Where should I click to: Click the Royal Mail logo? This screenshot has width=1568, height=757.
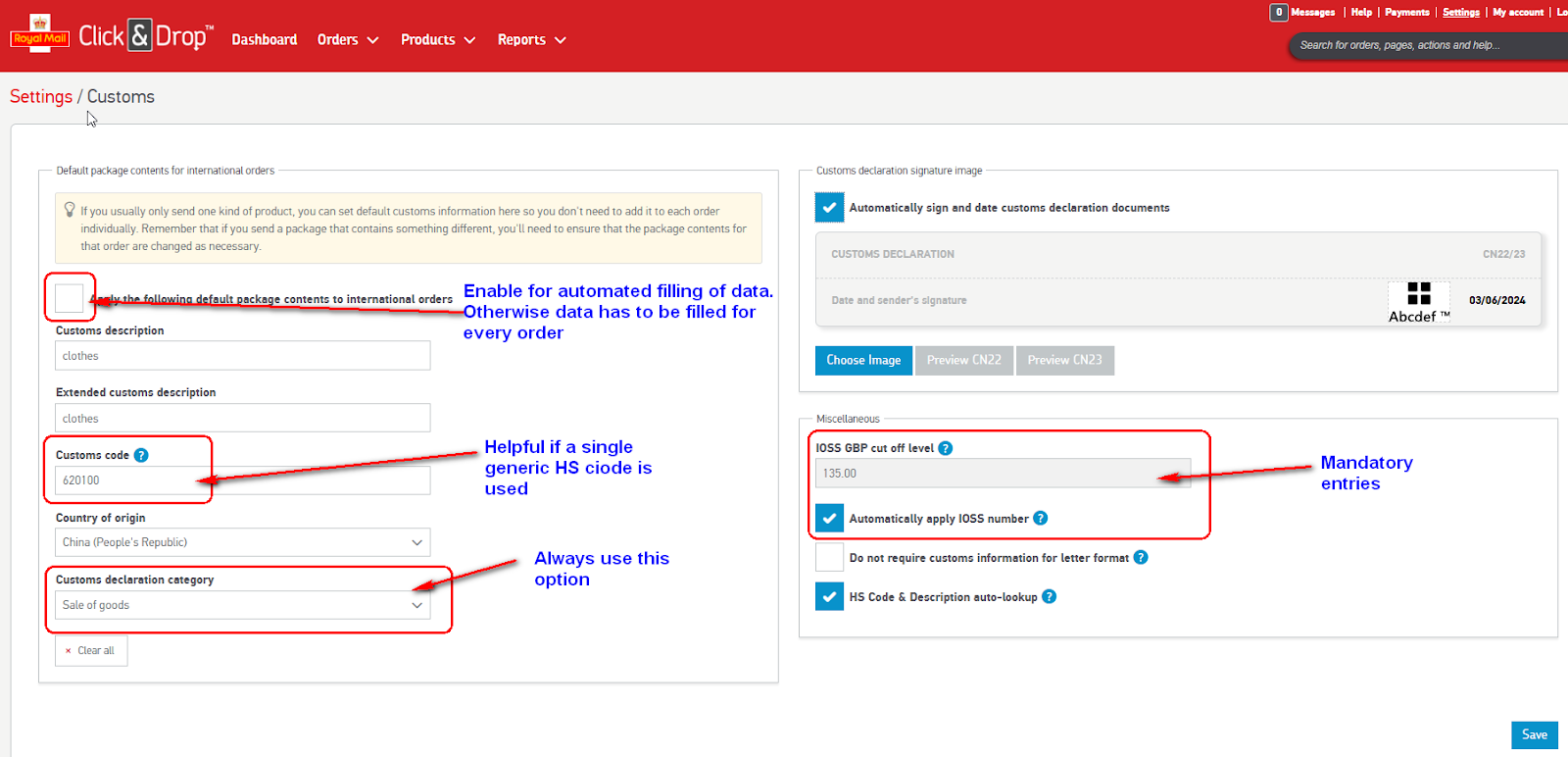tap(39, 32)
